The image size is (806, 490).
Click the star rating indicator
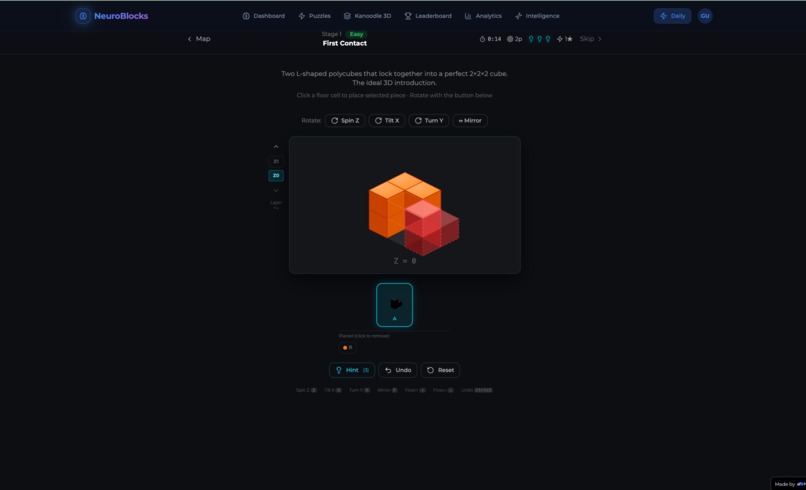click(564, 39)
